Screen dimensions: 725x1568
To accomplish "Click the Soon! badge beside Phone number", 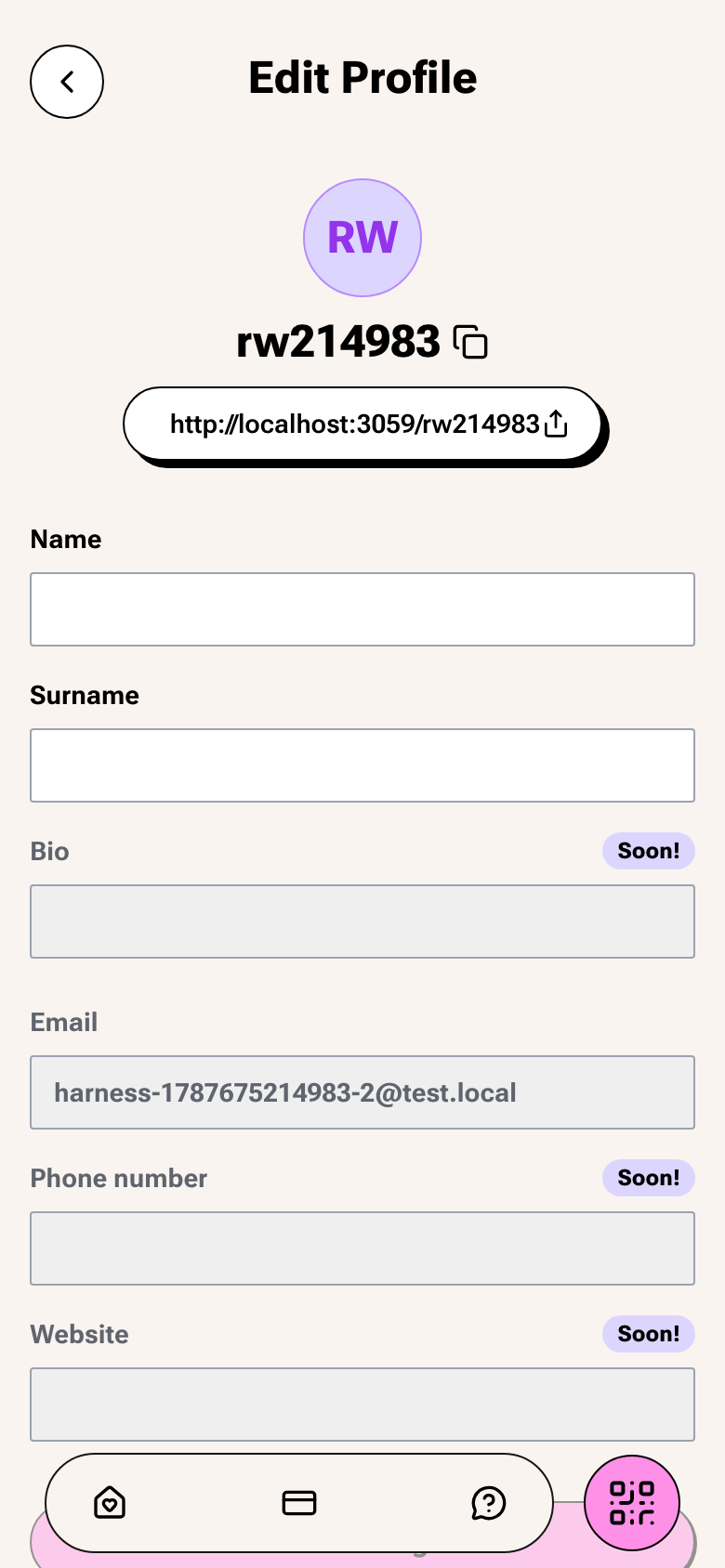I will (x=649, y=1178).
